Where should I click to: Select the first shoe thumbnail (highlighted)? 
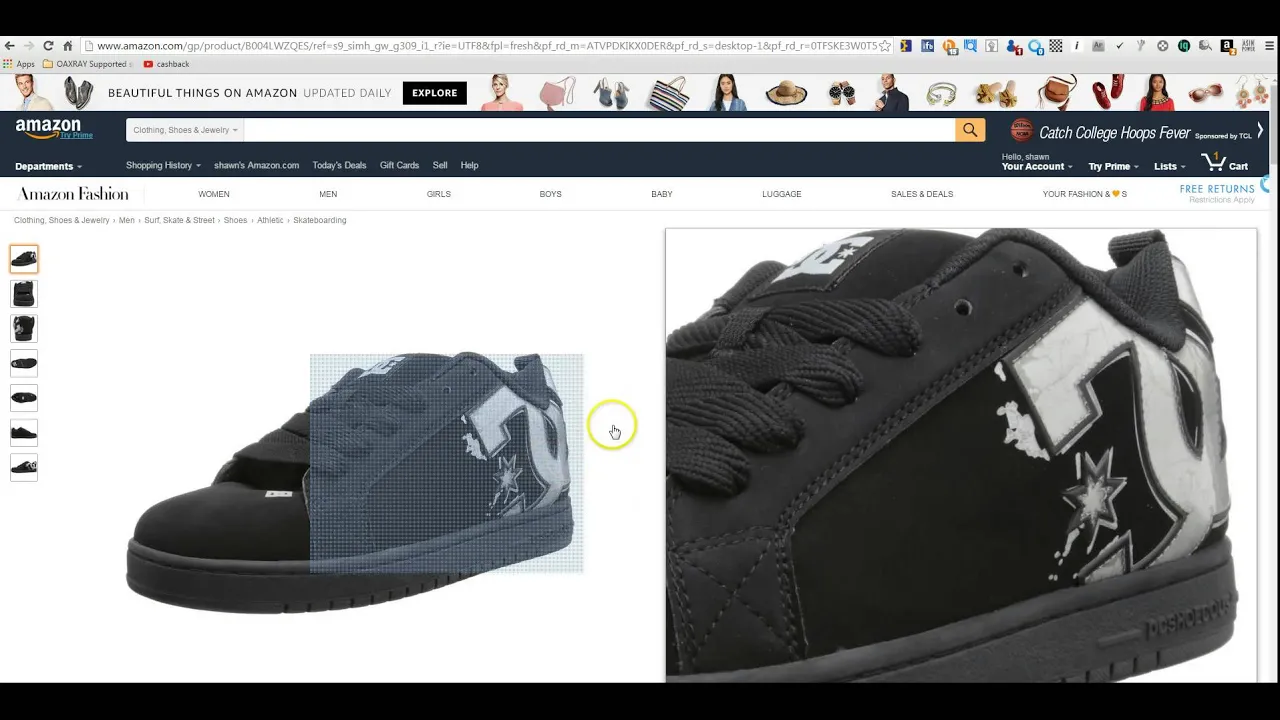tap(24, 259)
